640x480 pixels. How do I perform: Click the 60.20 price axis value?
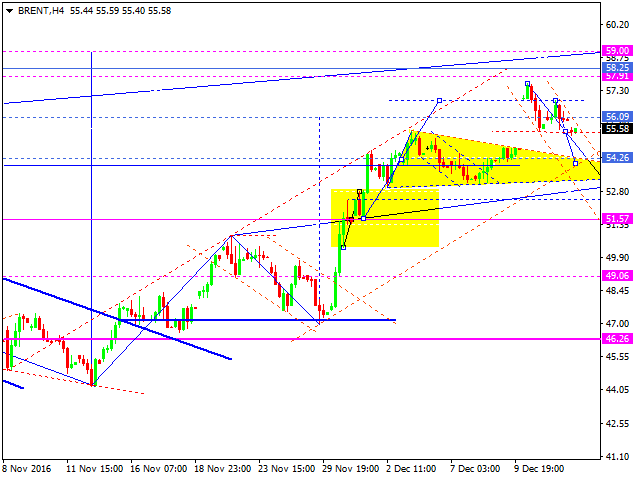coord(617,24)
